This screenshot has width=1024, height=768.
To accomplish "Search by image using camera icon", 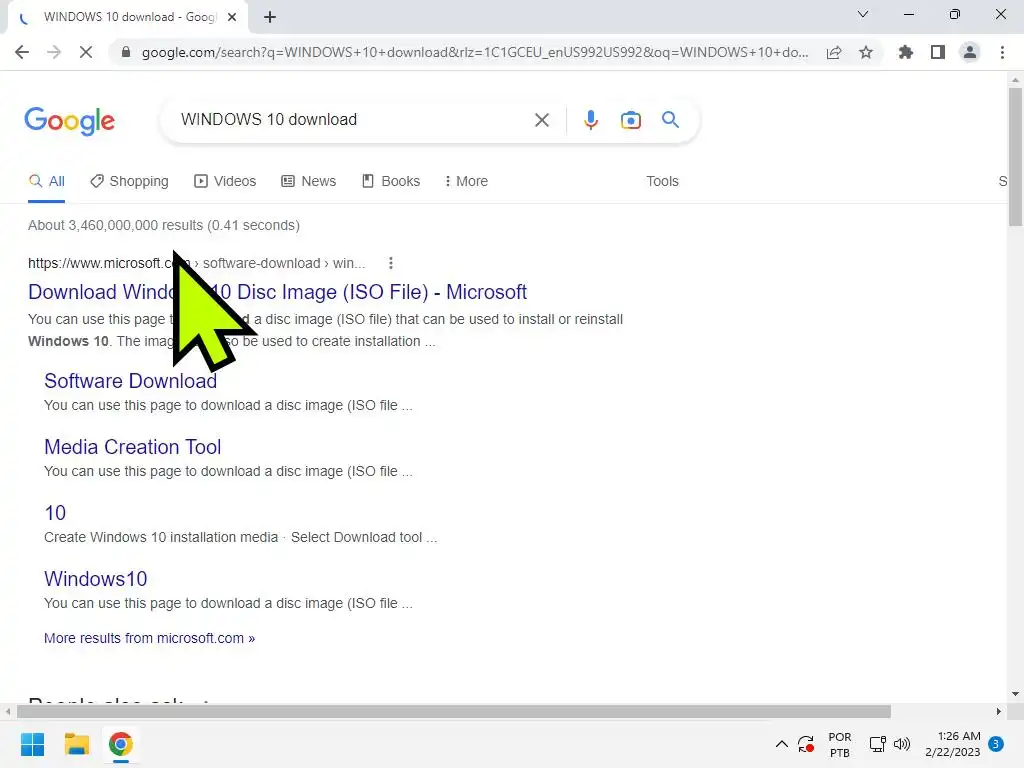I will click(630, 120).
